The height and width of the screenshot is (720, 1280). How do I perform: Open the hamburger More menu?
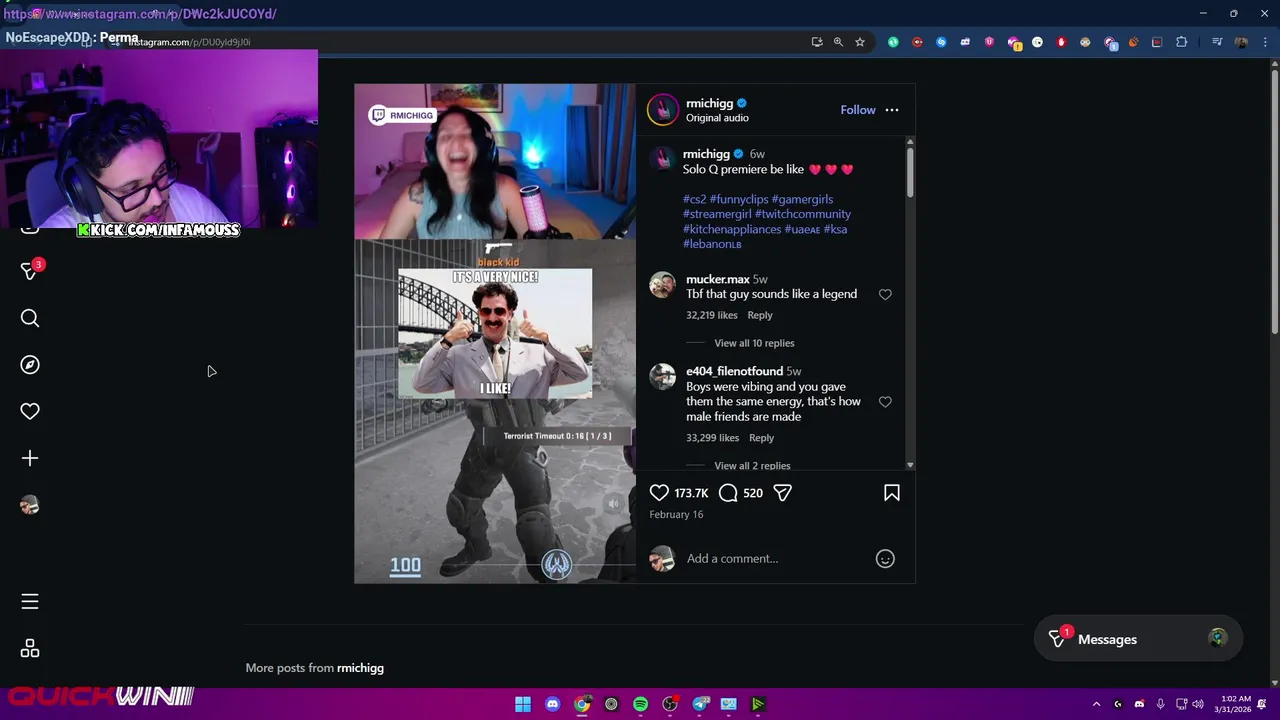point(30,601)
